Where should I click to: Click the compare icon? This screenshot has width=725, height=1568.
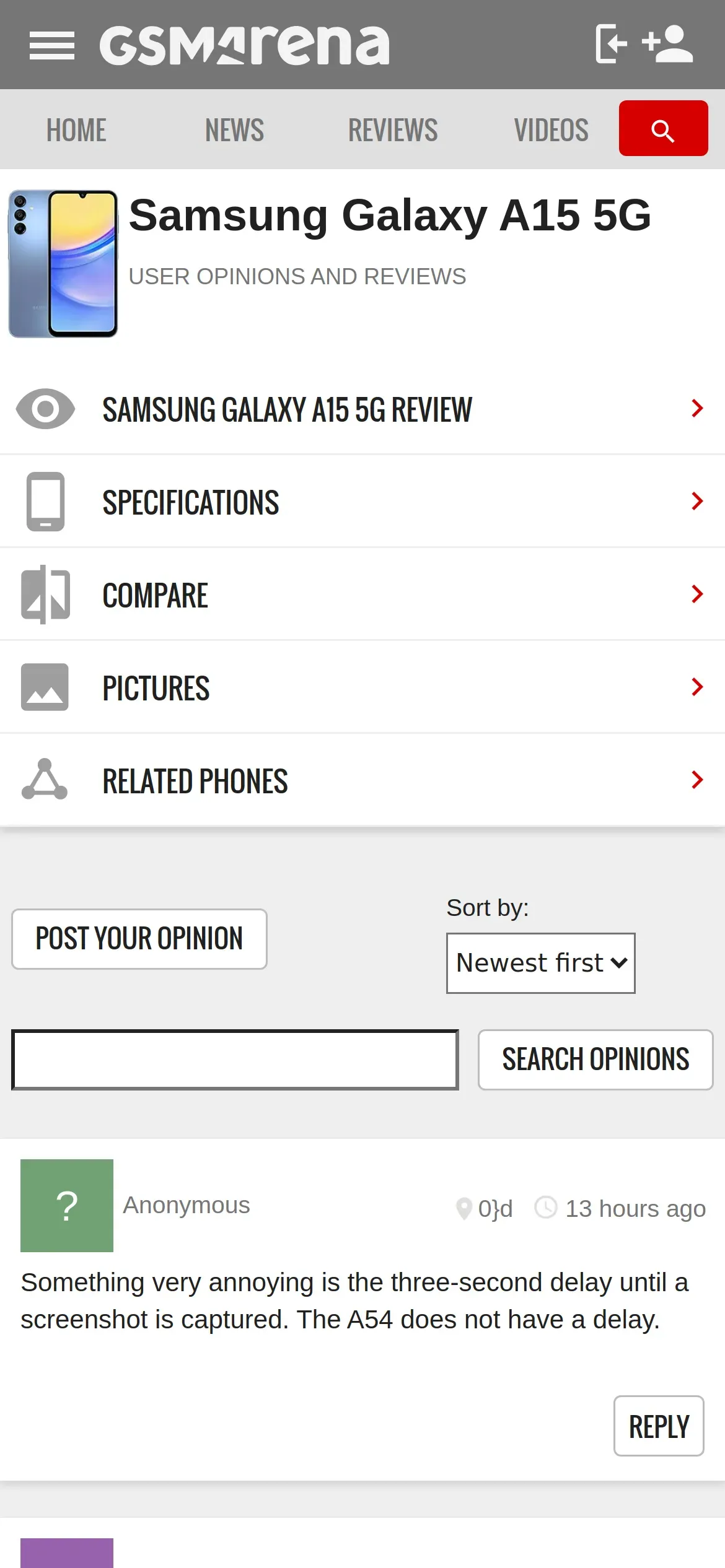coord(45,595)
